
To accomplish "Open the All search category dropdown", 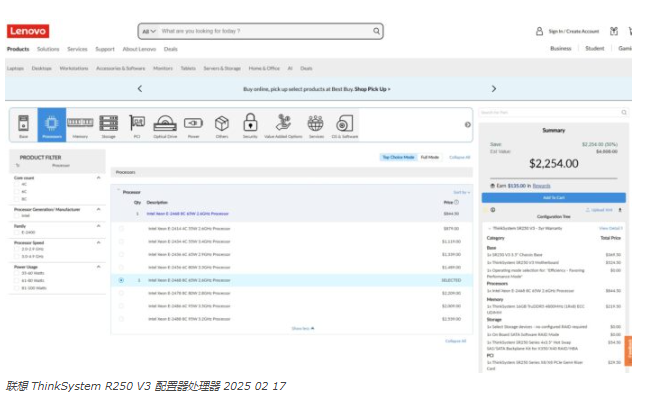I will click(x=149, y=31).
